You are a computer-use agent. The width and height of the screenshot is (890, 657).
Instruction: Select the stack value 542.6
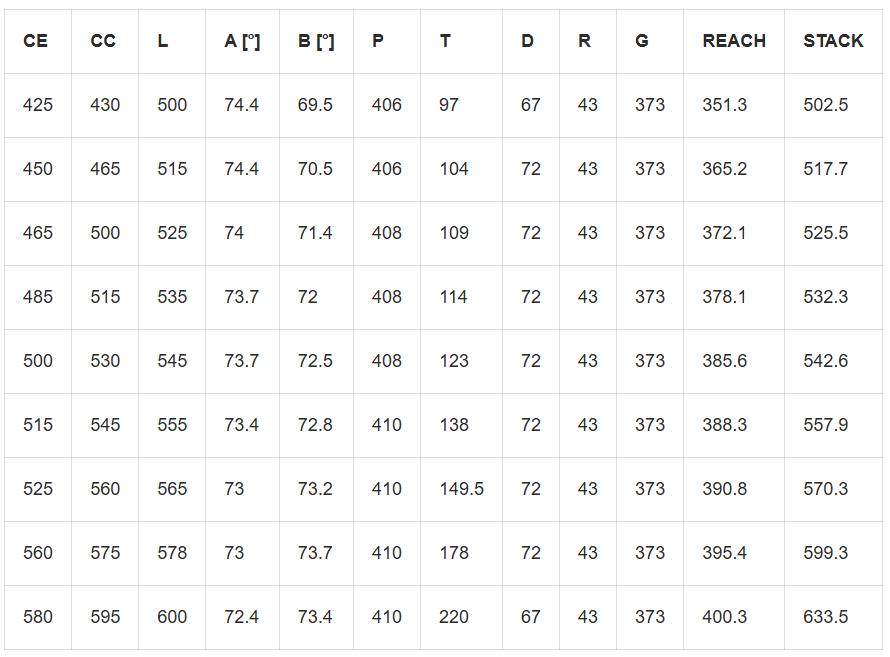(x=825, y=361)
